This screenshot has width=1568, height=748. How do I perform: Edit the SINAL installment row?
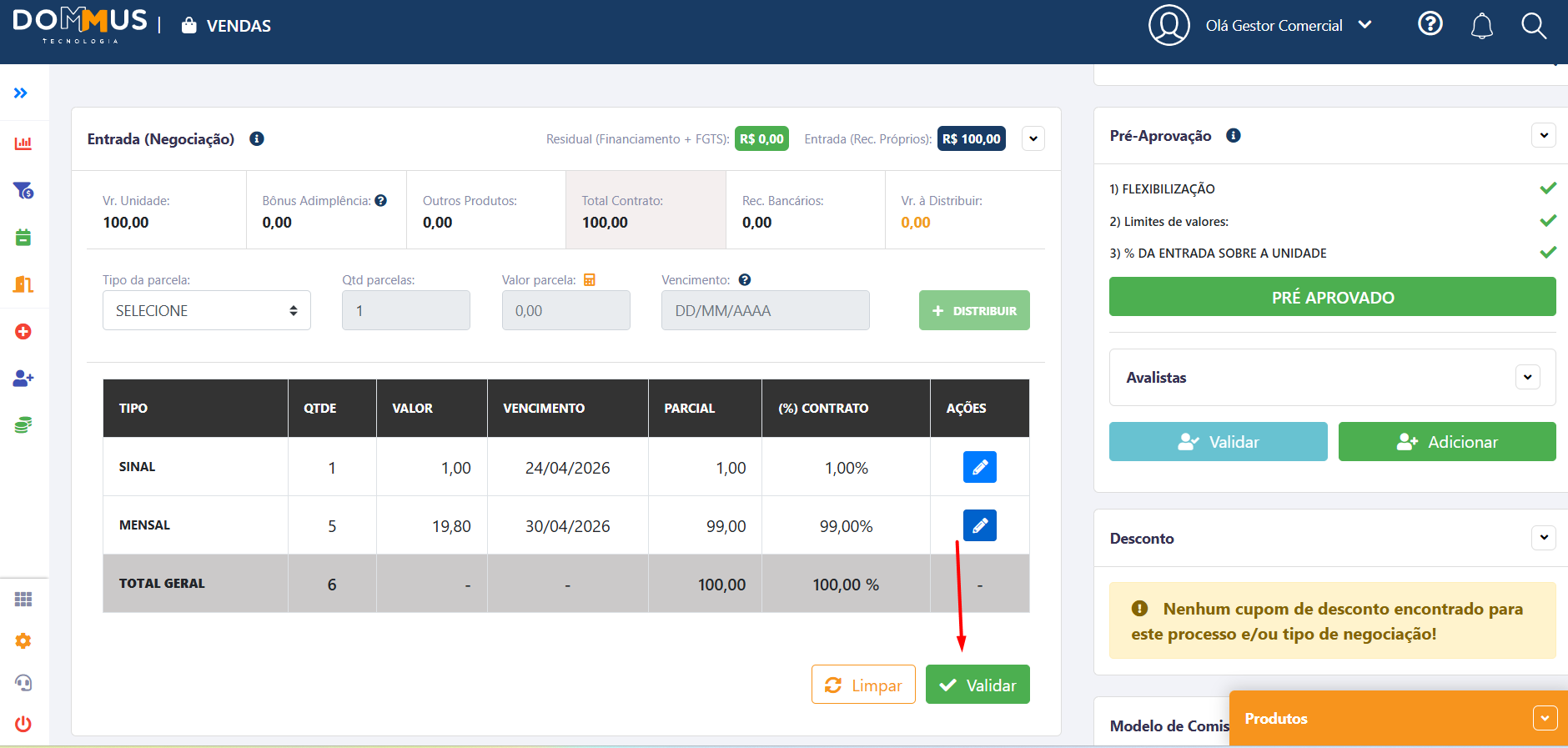coord(979,467)
